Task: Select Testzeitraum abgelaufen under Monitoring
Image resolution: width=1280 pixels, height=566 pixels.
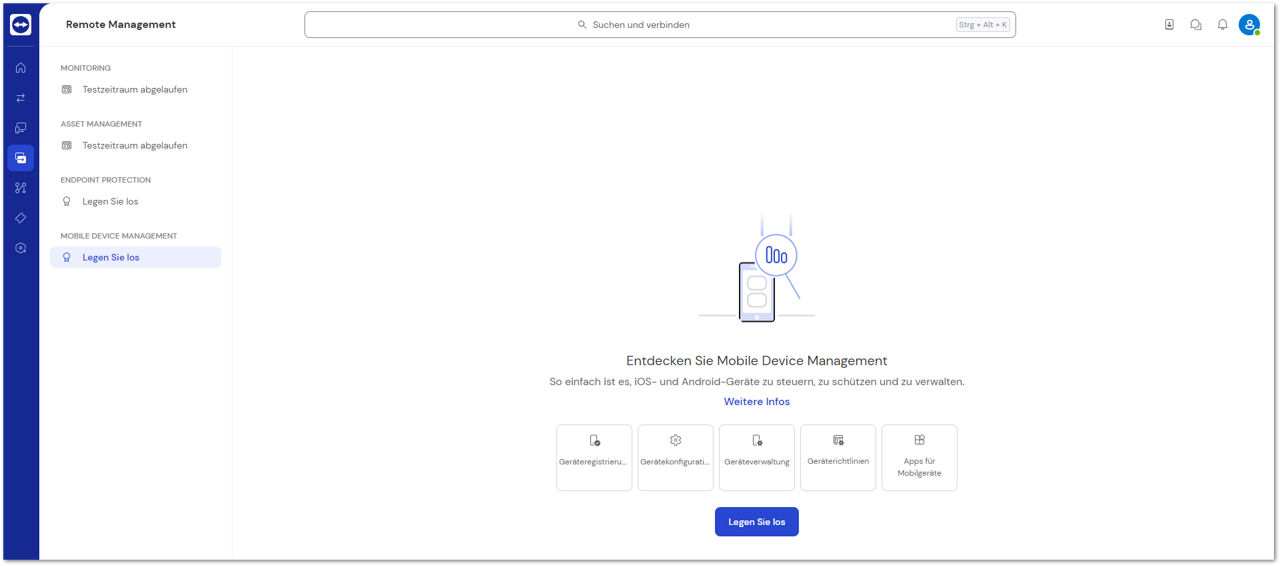Action: pos(135,90)
